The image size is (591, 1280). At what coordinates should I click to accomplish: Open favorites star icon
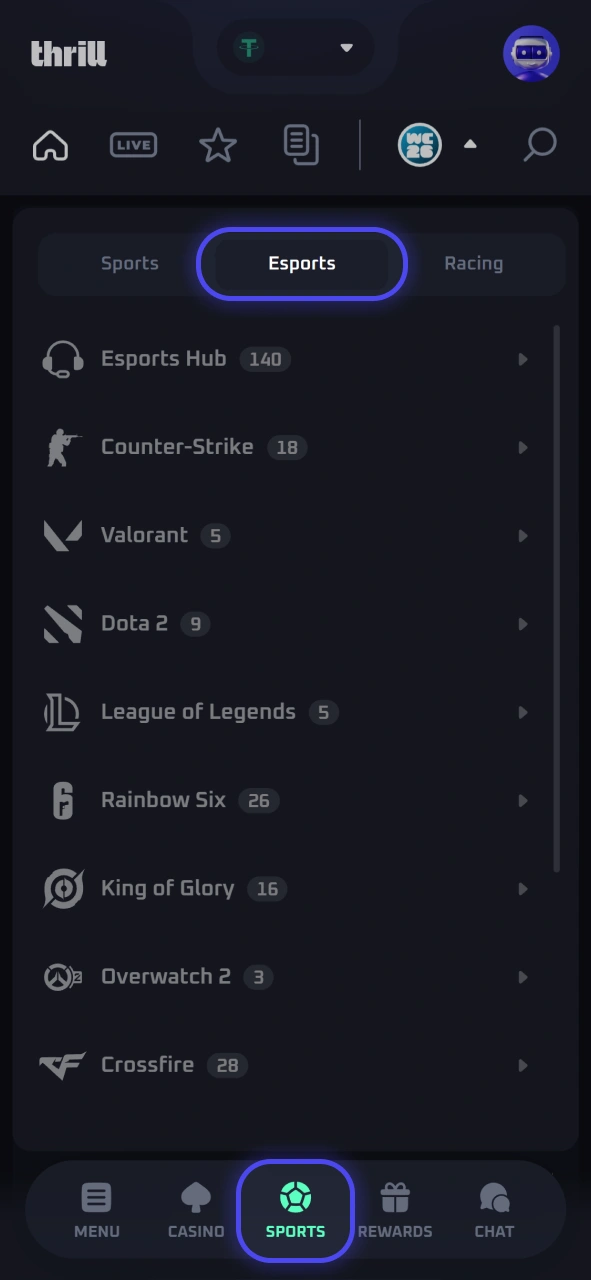(x=217, y=145)
